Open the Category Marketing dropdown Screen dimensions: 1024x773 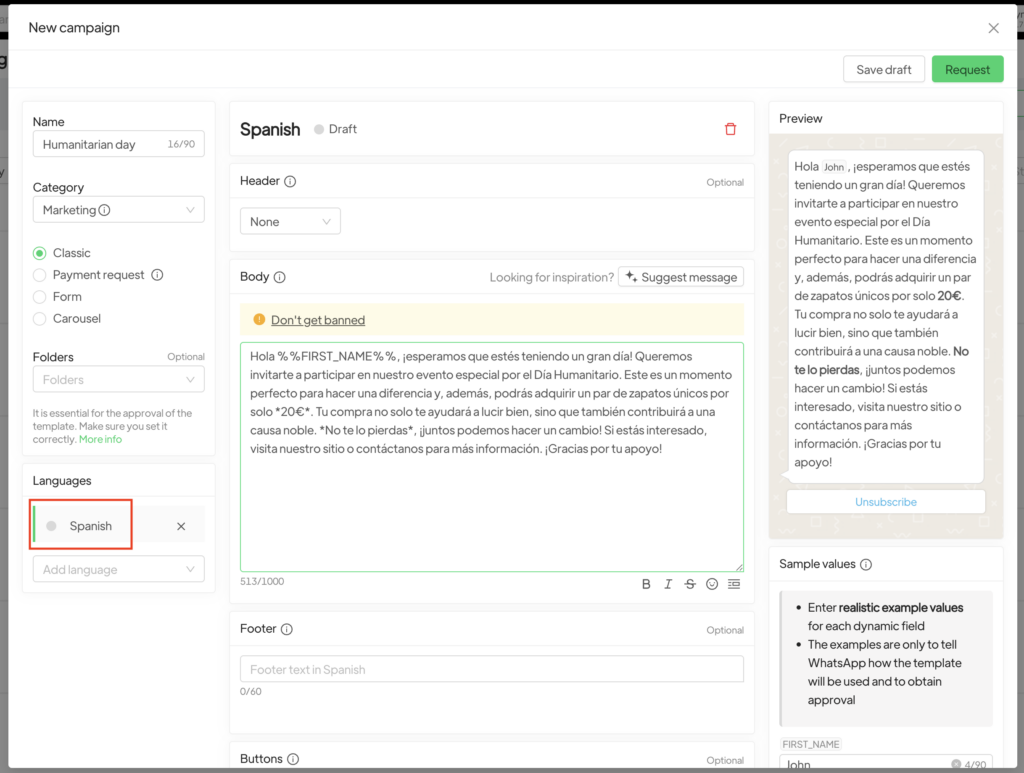pyautogui.click(x=118, y=210)
